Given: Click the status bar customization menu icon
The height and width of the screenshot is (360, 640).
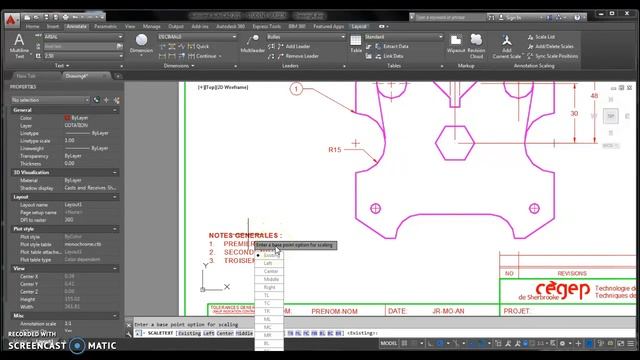Looking at the screenshot, I should [x=631, y=344].
